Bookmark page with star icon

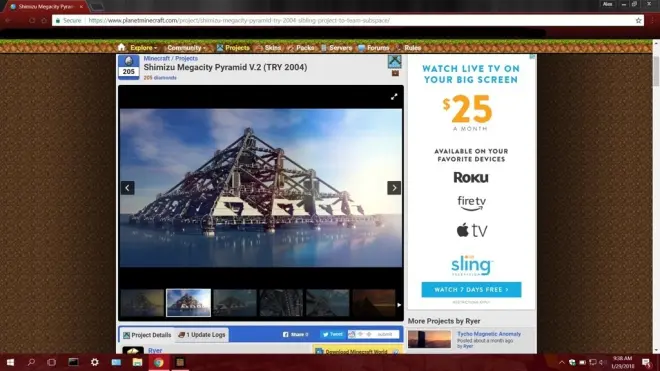coord(638,20)
